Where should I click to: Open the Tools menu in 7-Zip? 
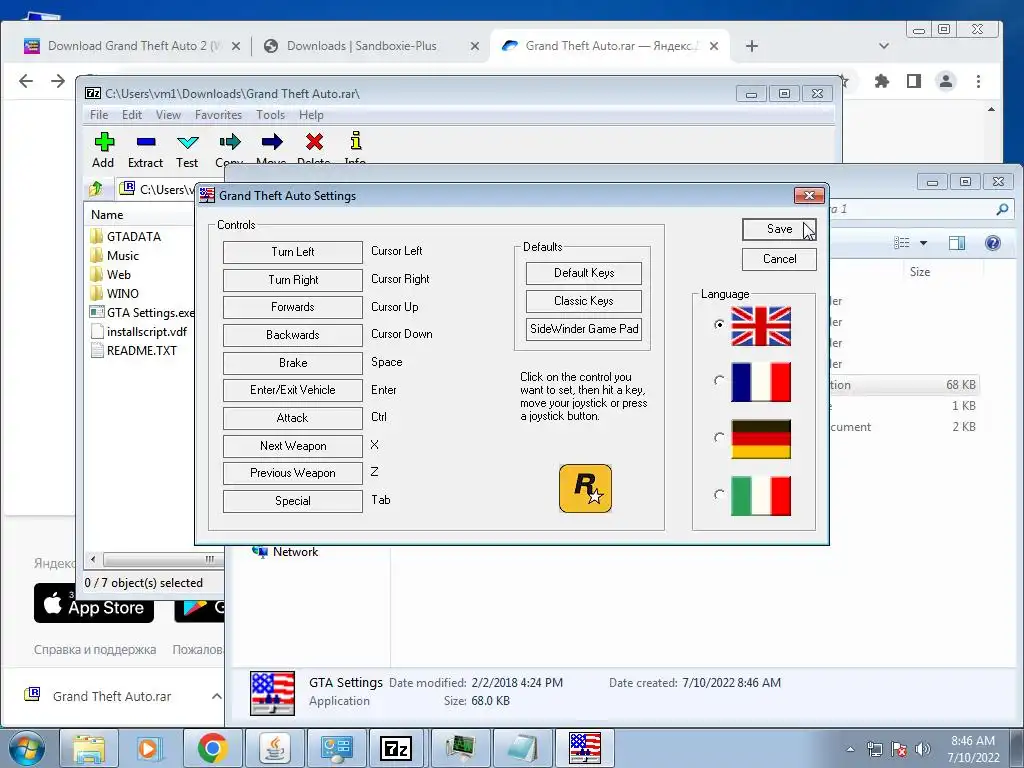coord(270,115)
